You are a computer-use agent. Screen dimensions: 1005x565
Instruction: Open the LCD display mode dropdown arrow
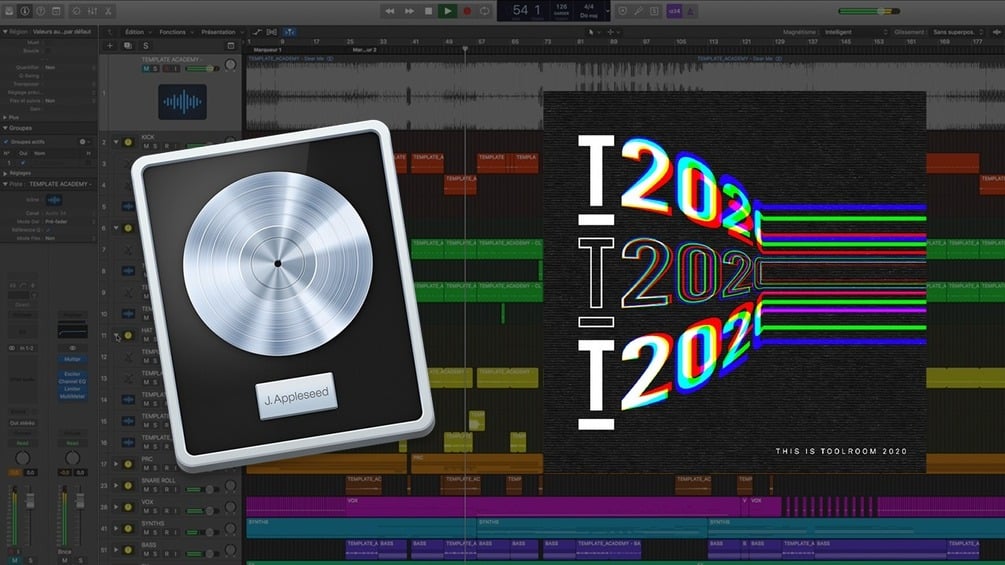(607, 11)
